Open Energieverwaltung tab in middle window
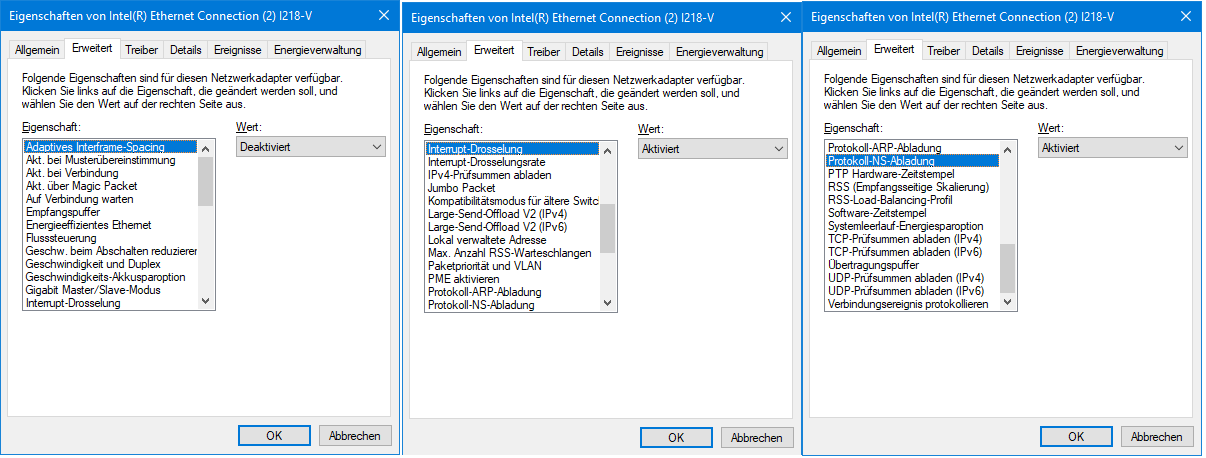Viewport: 1206px width, 458px height. pos(719,52)
